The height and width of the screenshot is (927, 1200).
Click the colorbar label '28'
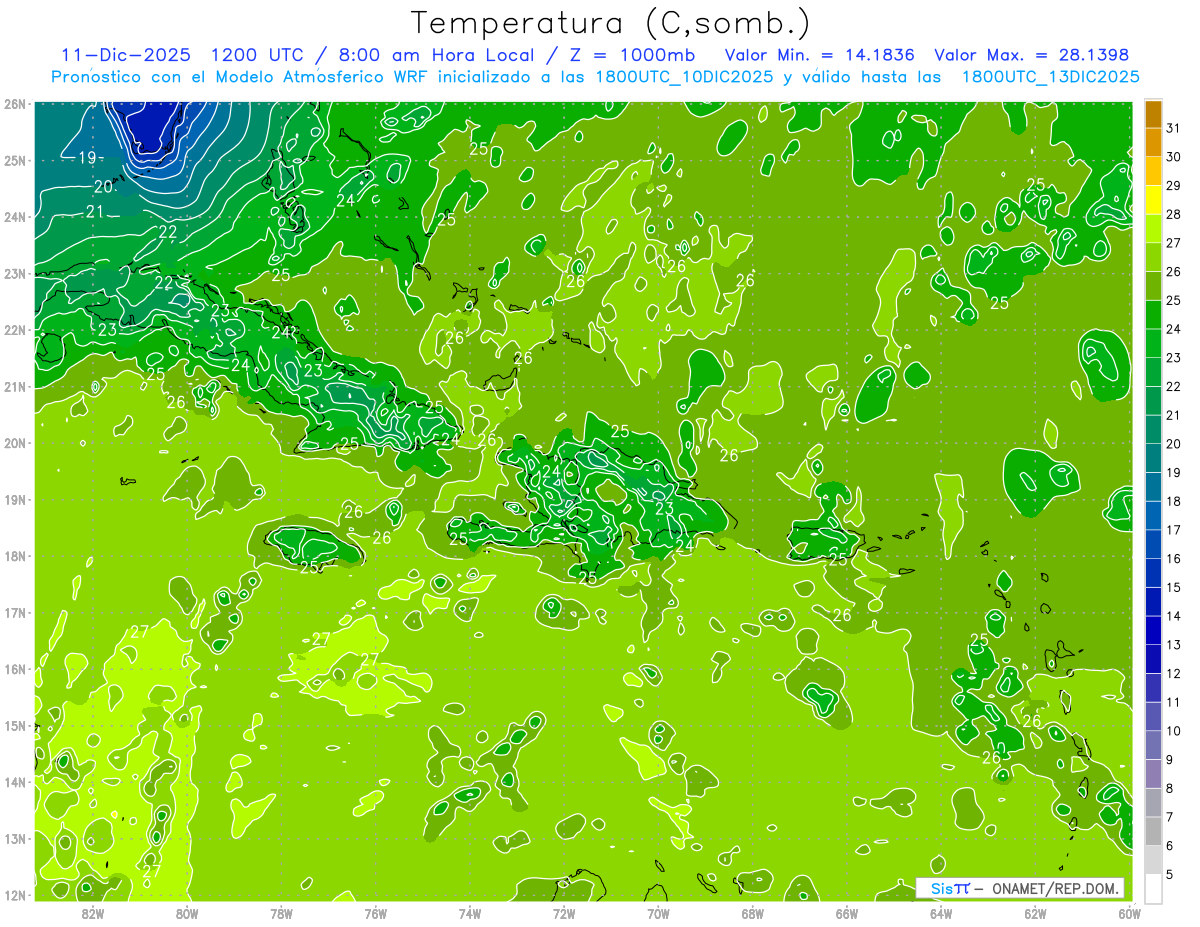[x=1174, y=214]
